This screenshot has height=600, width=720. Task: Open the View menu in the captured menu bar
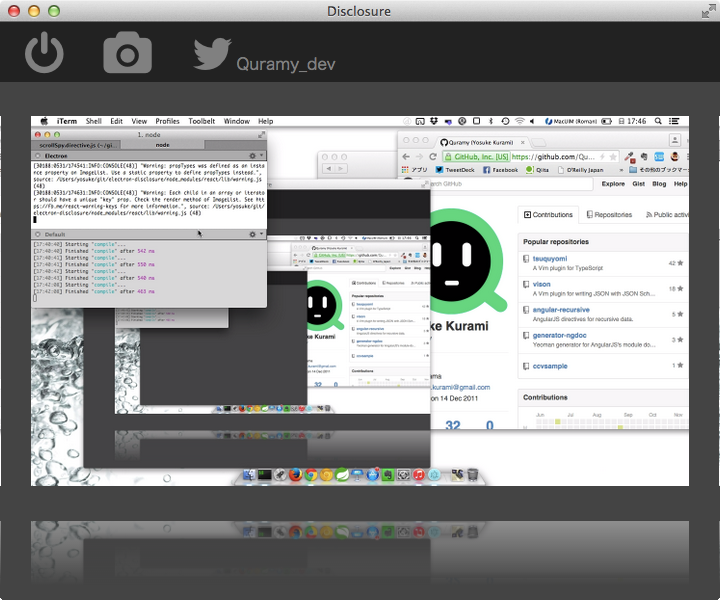(139, 121)
